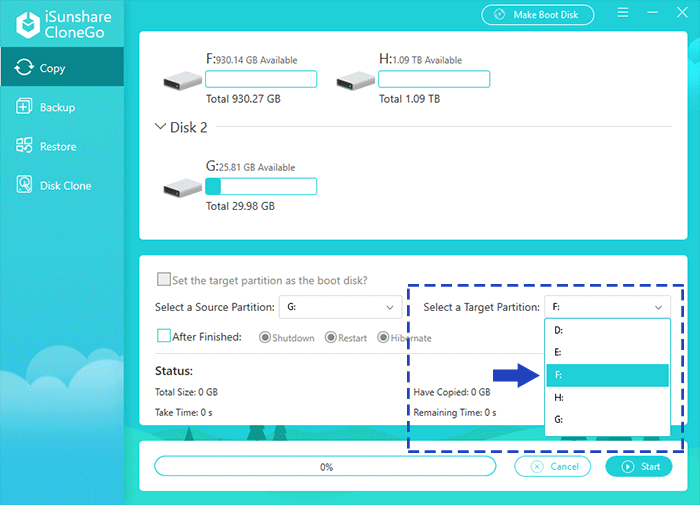Image resolution: width=700 pixels, height=505 pixels.
Task: Click 'Take Time: 0 s' status text
Action: 183,412
